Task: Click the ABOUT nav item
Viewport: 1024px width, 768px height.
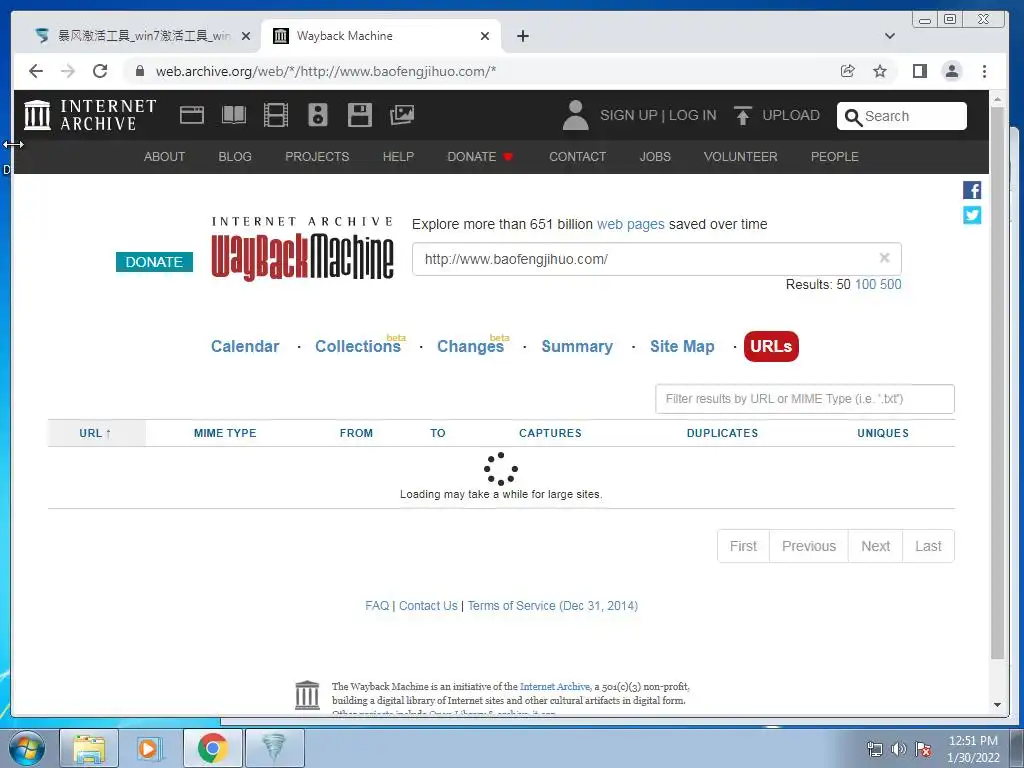Action: (165, 157)
